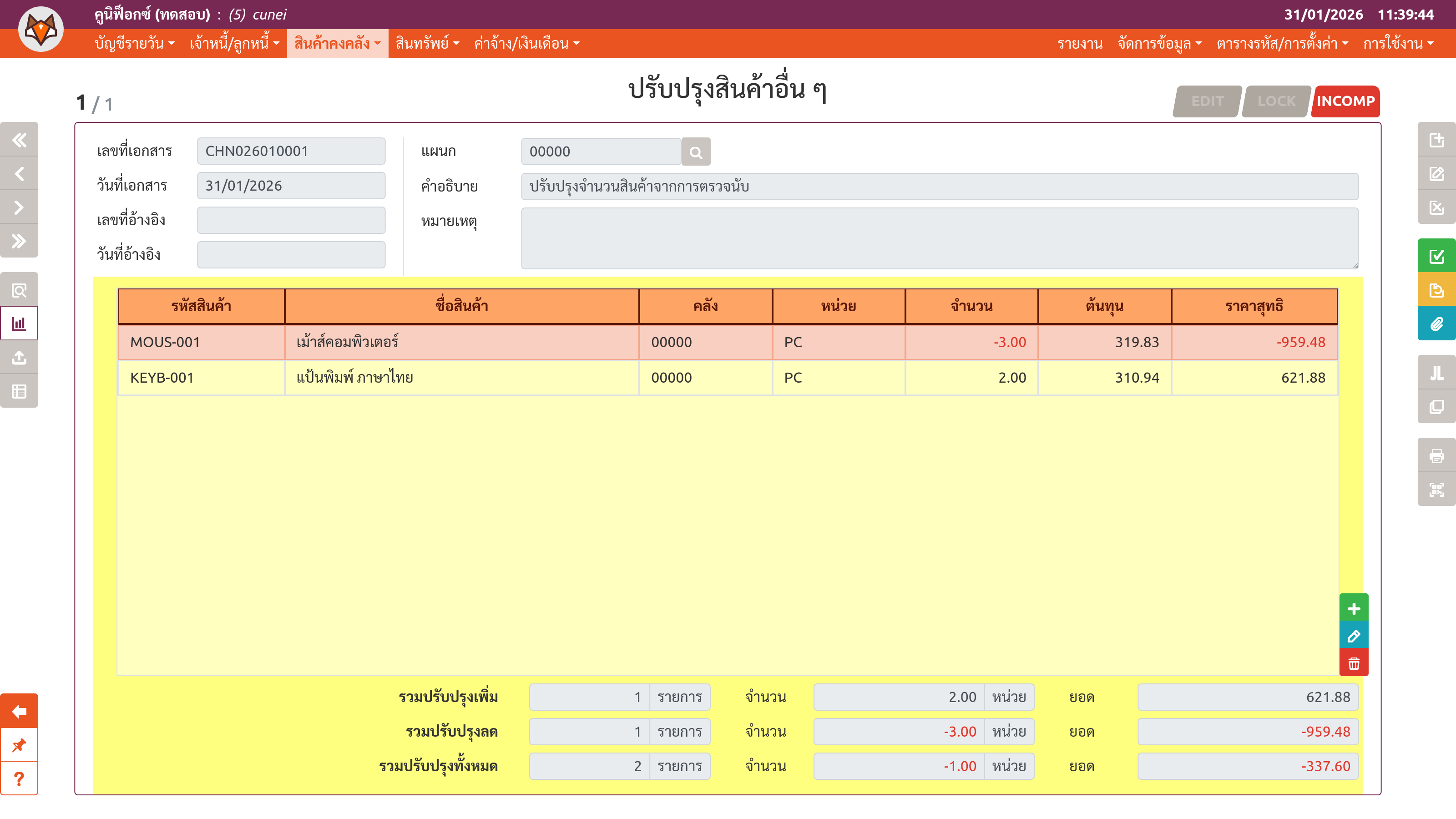
Task: Click the red trash delete row icon
Action: click(1353, 663)
